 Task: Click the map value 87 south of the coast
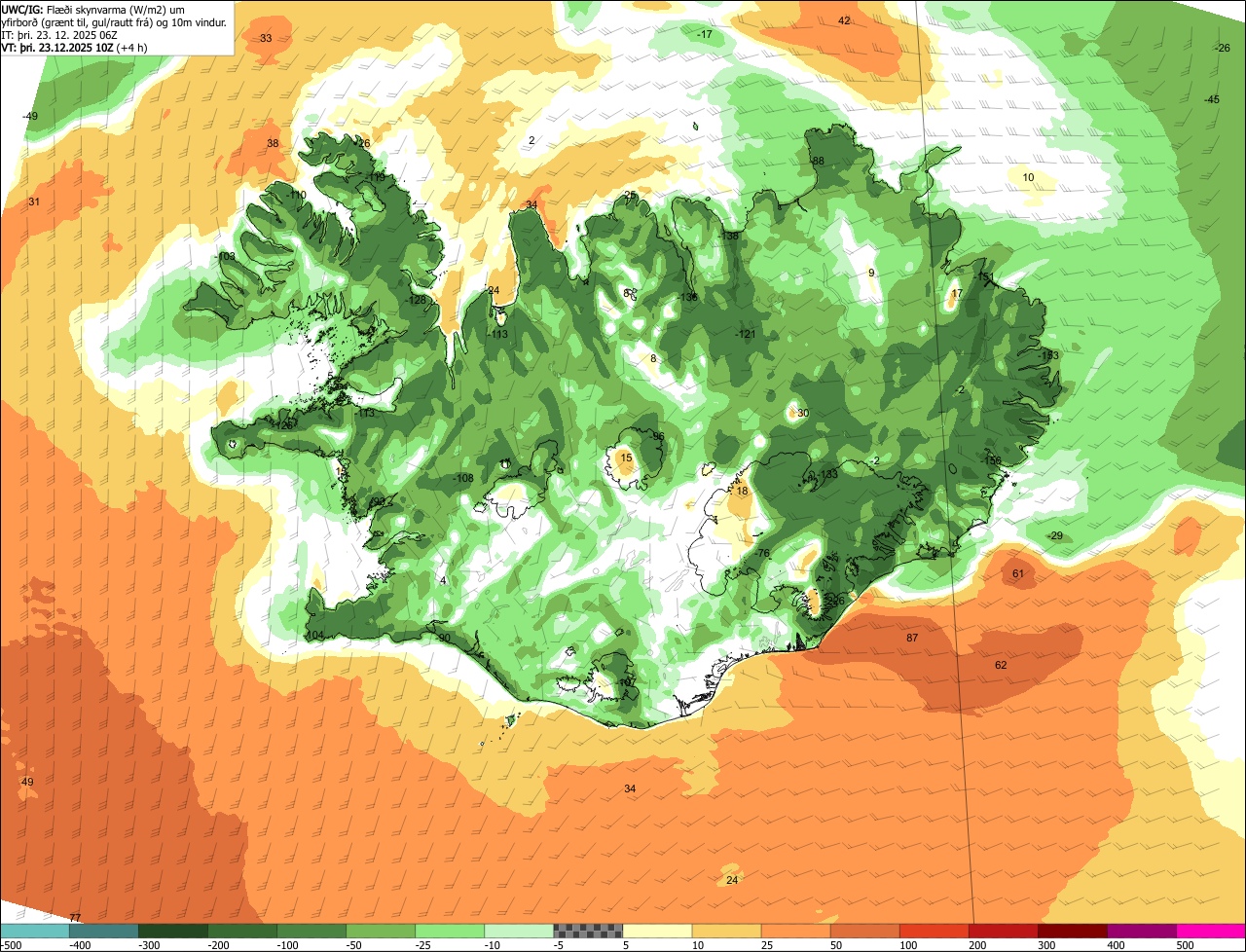tap(912, 638)
